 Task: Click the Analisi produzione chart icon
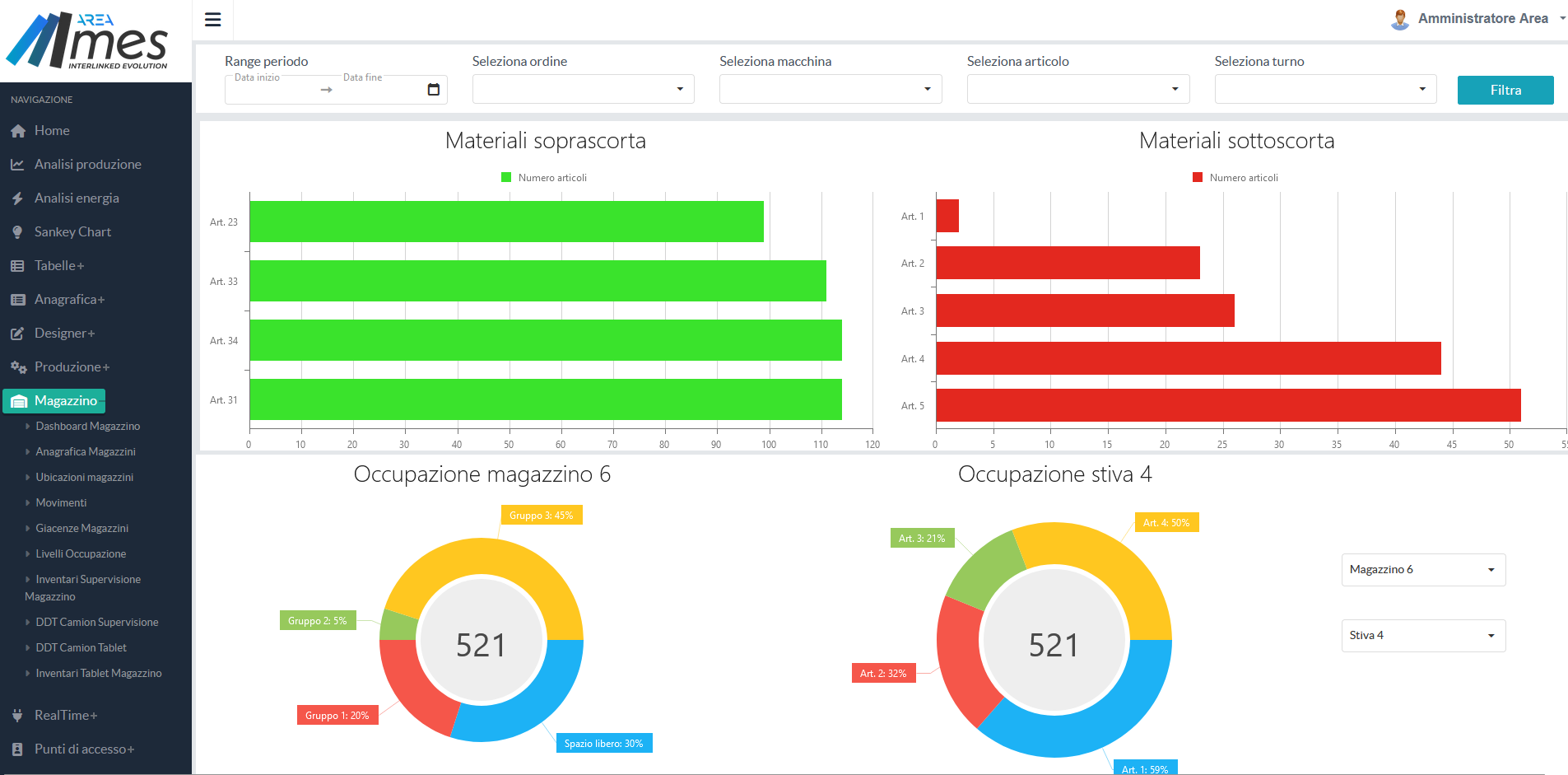click(x=17, y=165)
